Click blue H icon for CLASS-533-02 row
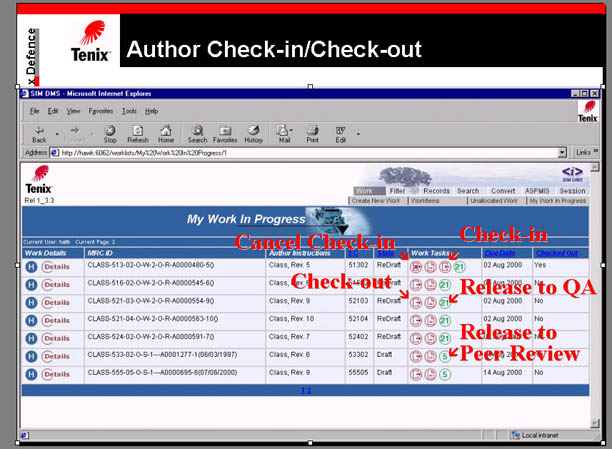The image size is (612, 449). coord(31,356)
